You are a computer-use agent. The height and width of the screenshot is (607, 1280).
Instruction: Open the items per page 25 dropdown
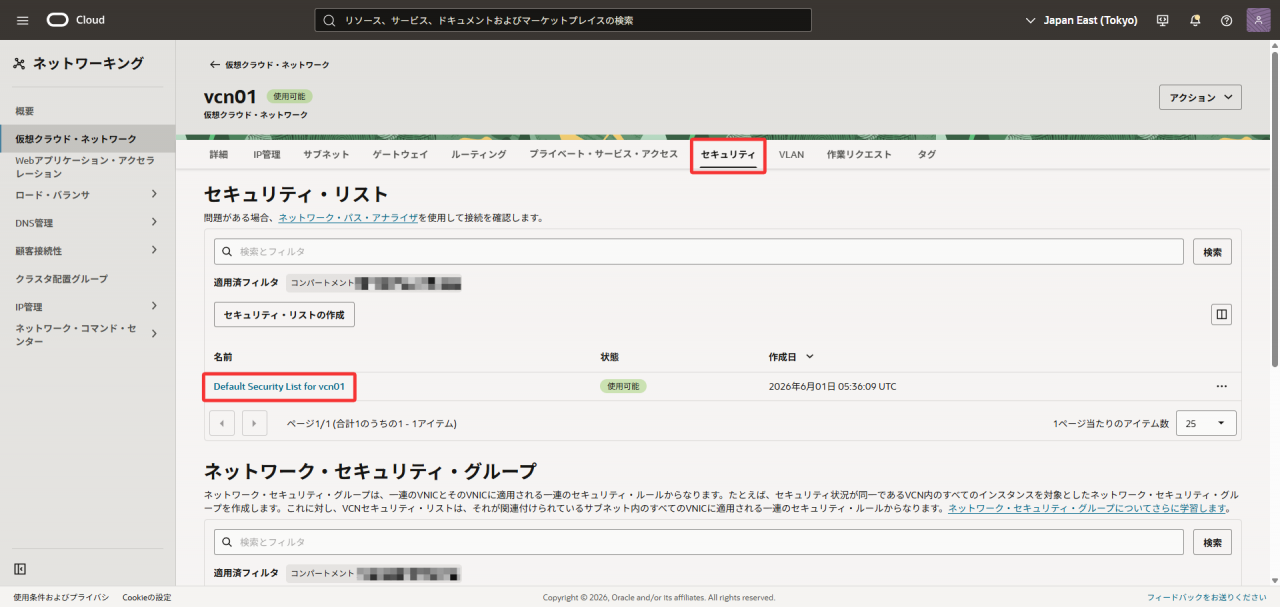1206,423
